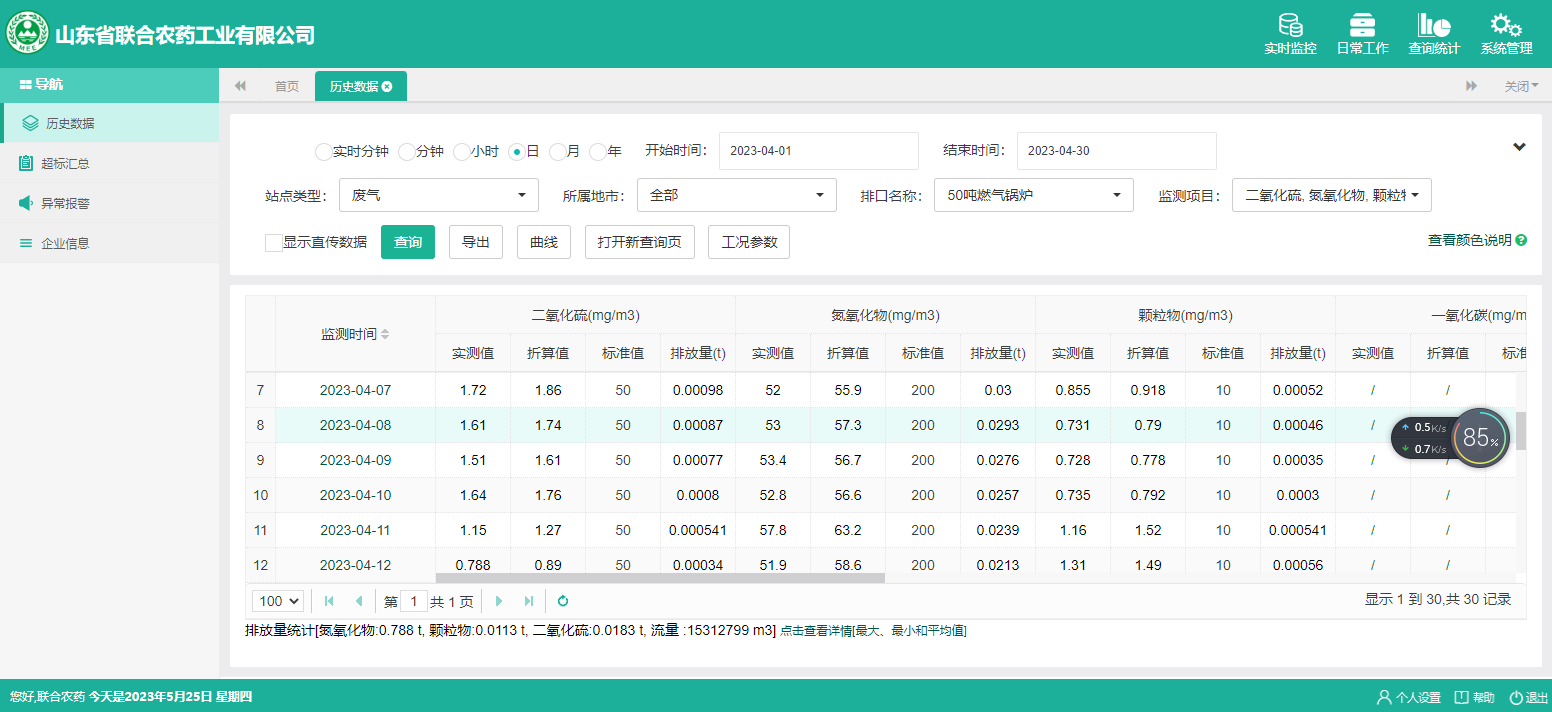
Task: Open 历史数据 in the sidebar
Action: coord(109,123)
